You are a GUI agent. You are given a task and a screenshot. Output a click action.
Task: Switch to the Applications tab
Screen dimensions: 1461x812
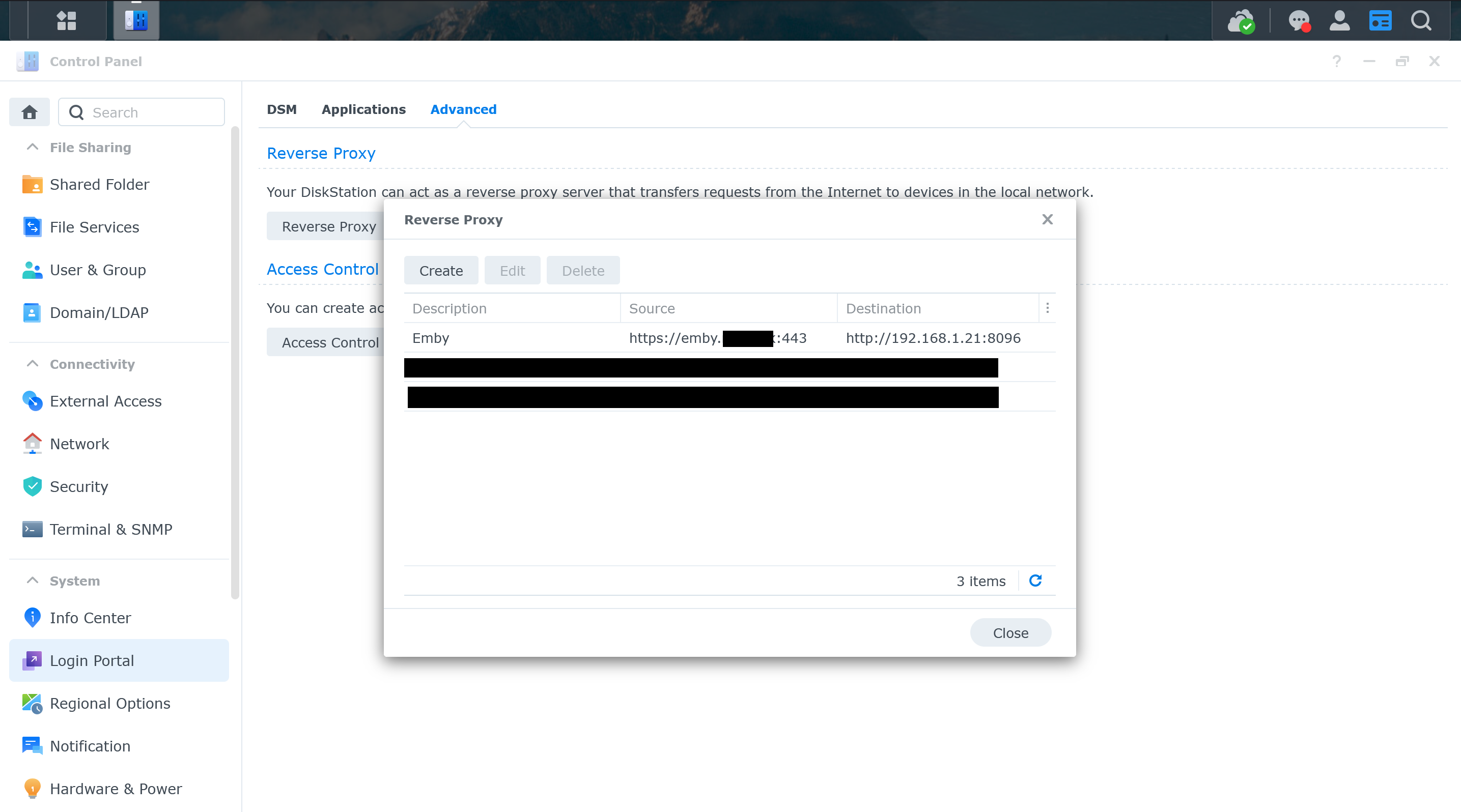tap(363, 109)
